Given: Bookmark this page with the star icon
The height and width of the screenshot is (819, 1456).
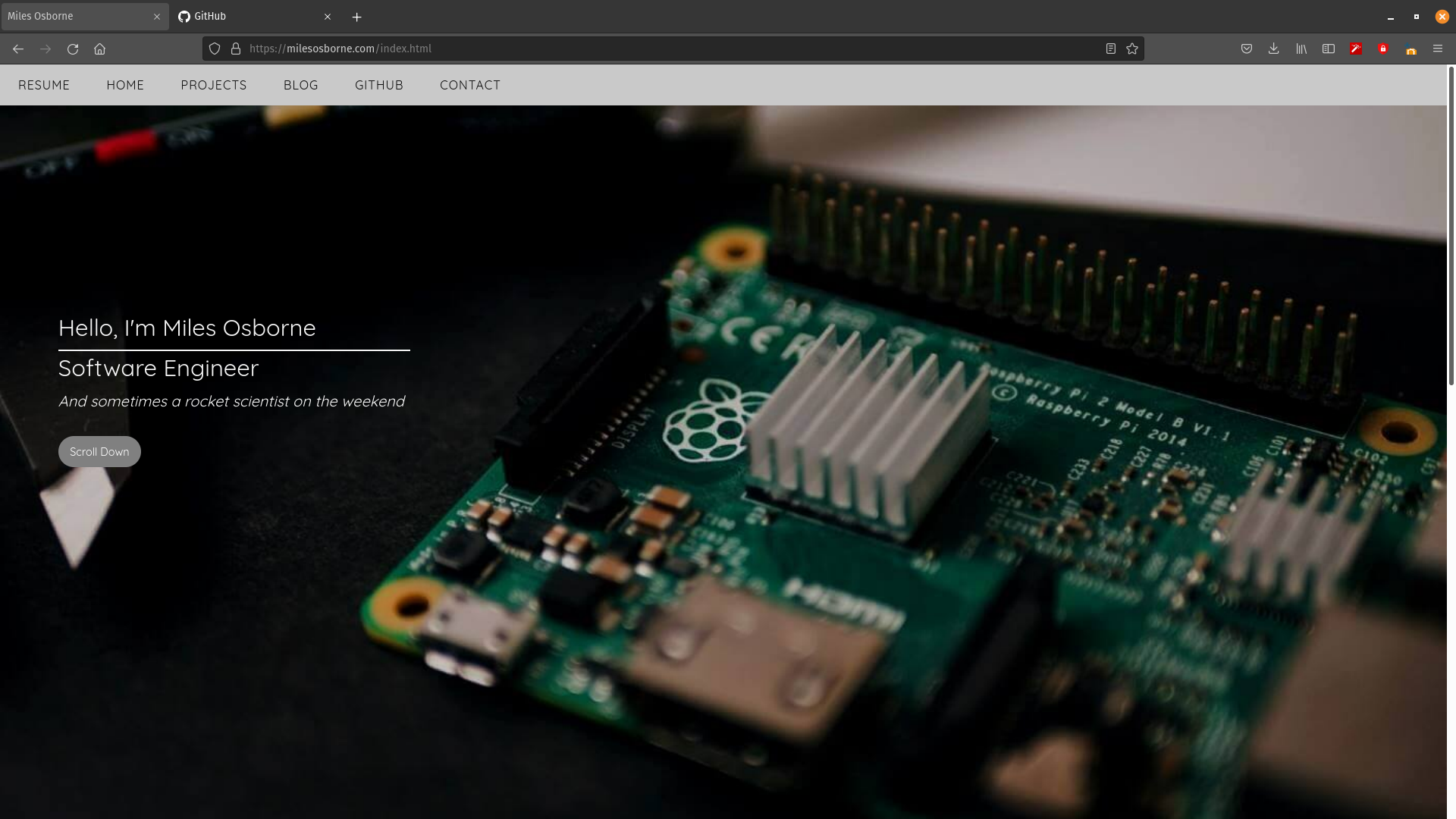Looking at the screenshot, I should 1132,49.
